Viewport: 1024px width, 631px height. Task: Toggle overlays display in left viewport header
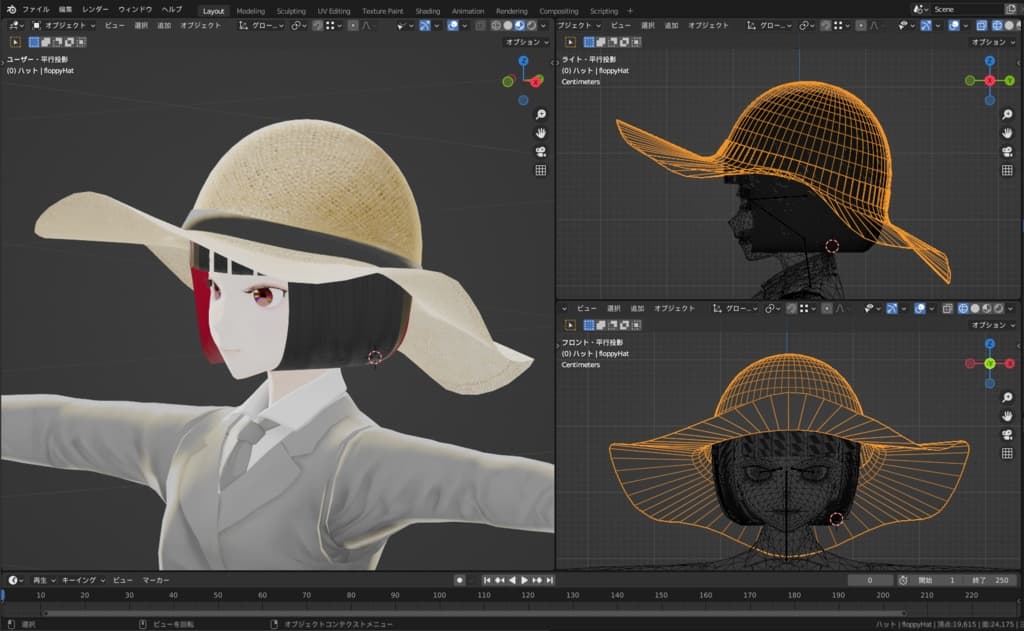[453, 25]
